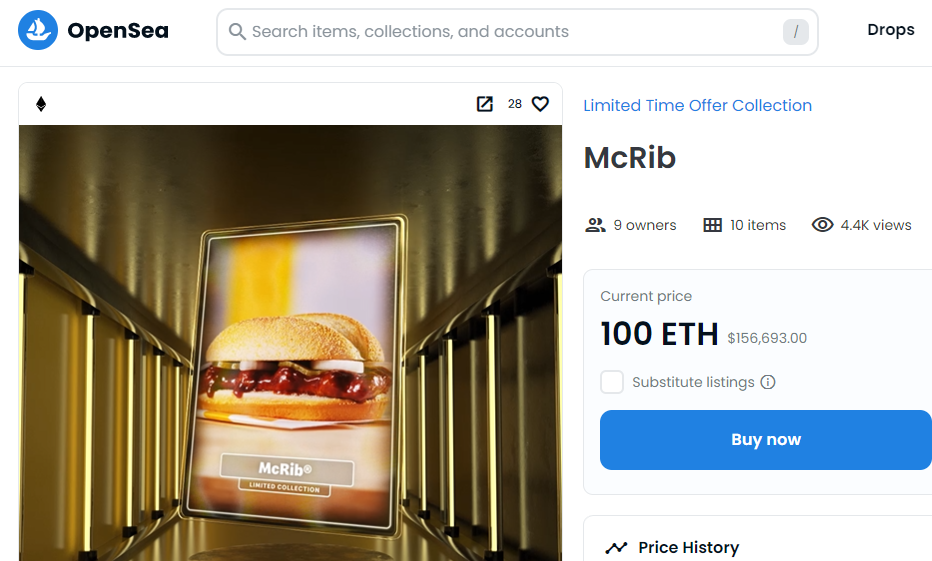Image resolution: width=932 pixels, height=561 pixels.
Task: Click the Buy now button
Action: pos(766,440)
